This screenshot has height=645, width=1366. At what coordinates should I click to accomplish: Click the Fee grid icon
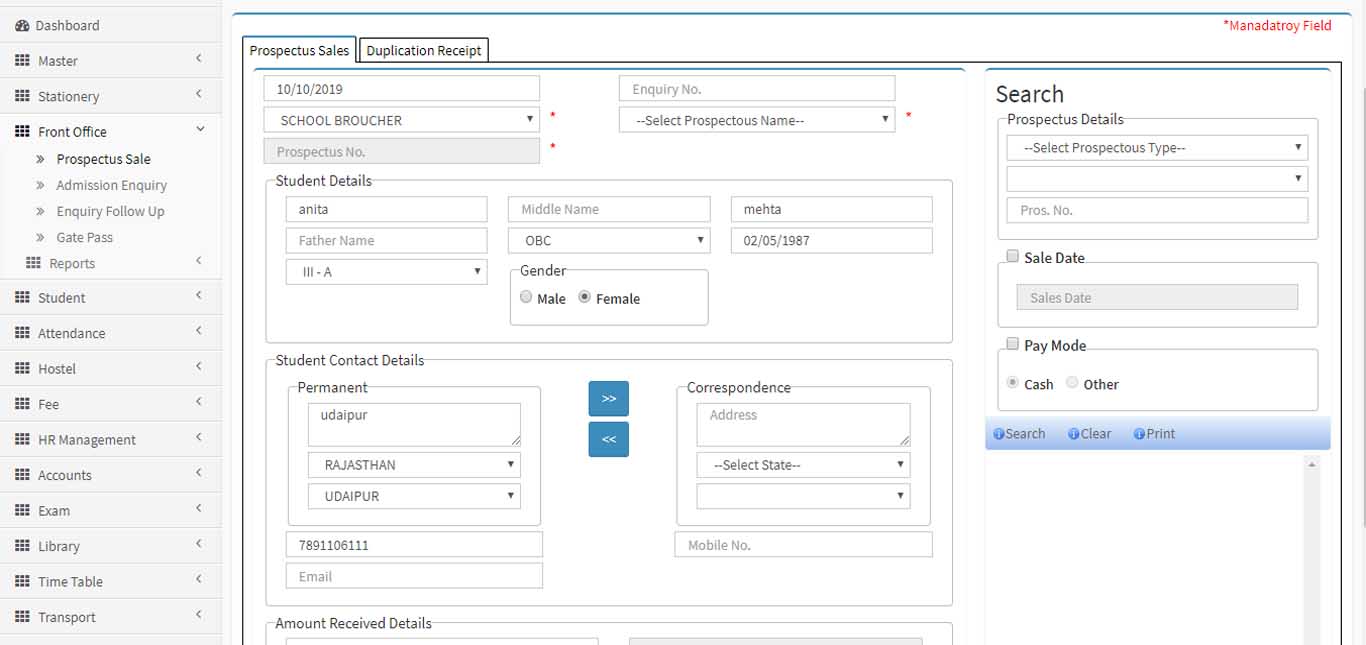[22, 404]
